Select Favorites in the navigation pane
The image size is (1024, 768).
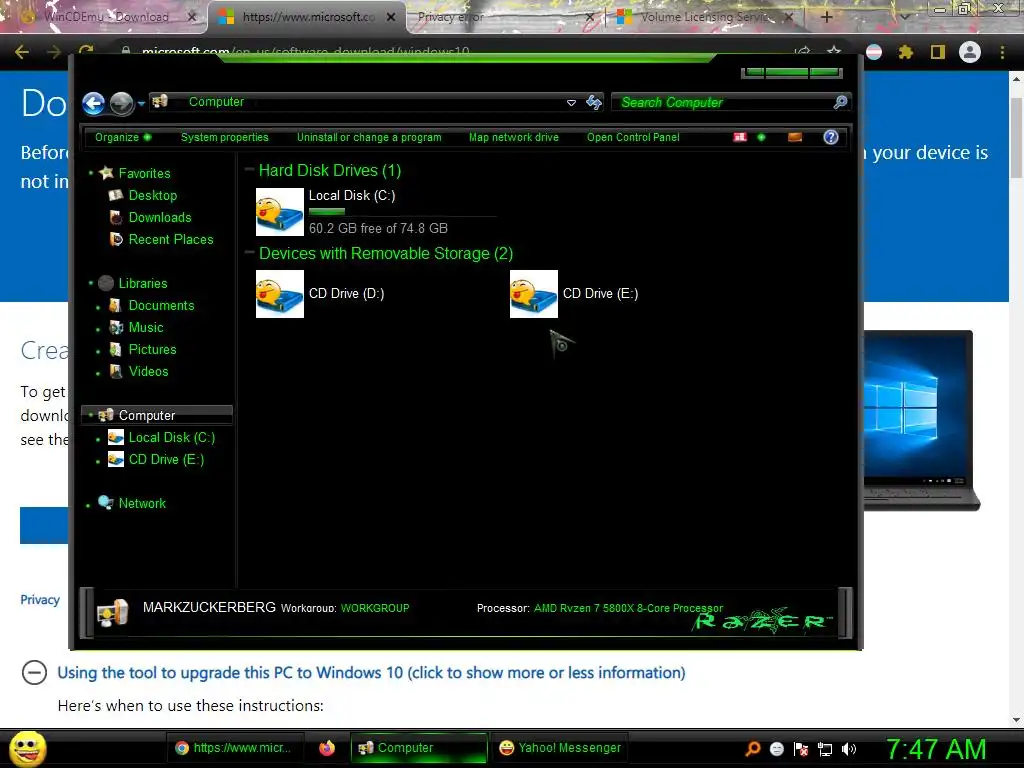pos(144,173)
